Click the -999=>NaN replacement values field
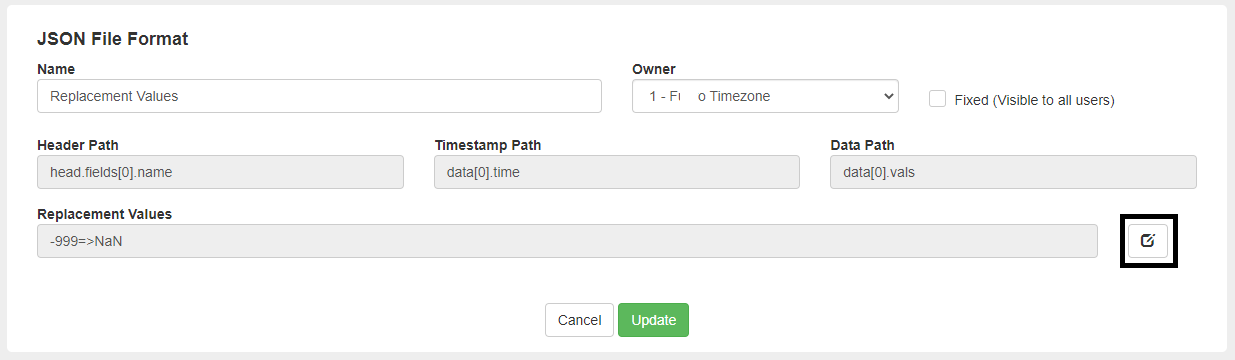 point(567,241)
